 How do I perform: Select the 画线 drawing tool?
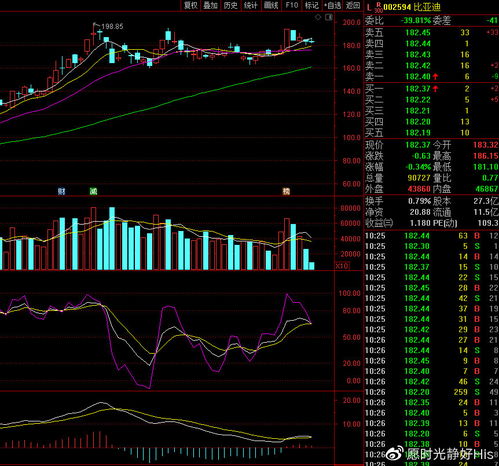271,5
